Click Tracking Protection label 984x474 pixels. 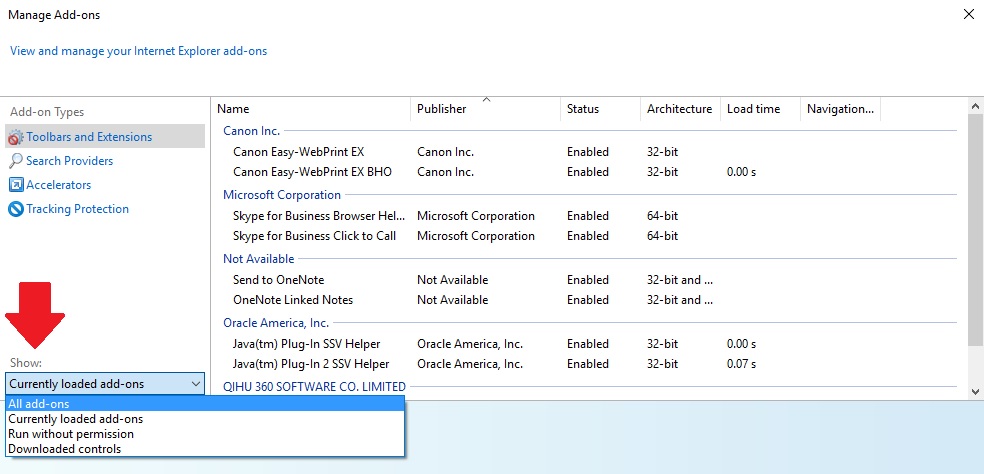pos(77,208)
